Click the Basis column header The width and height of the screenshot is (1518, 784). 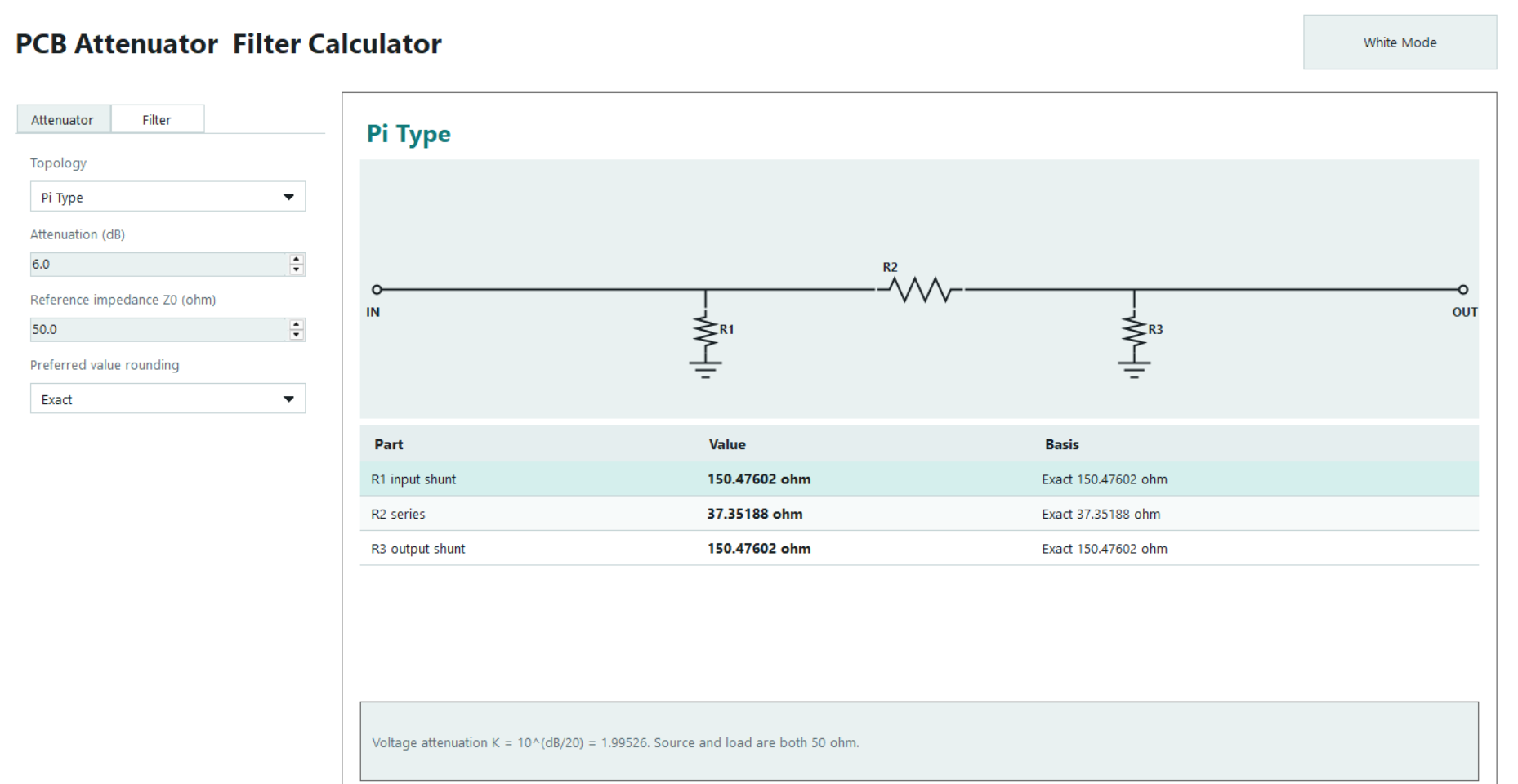[1062, 444]
